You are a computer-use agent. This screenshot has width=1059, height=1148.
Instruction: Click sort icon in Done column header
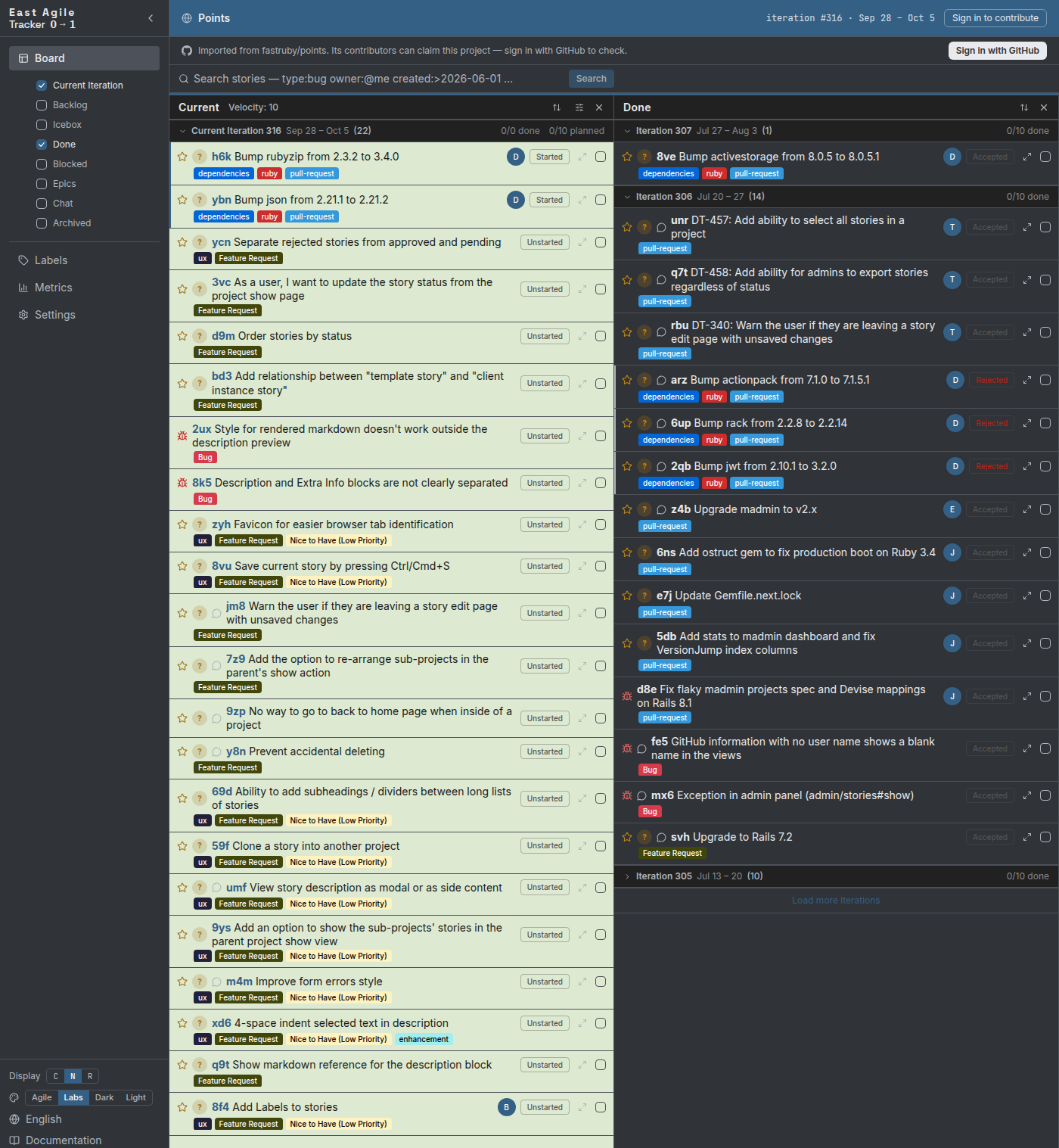1024,107
